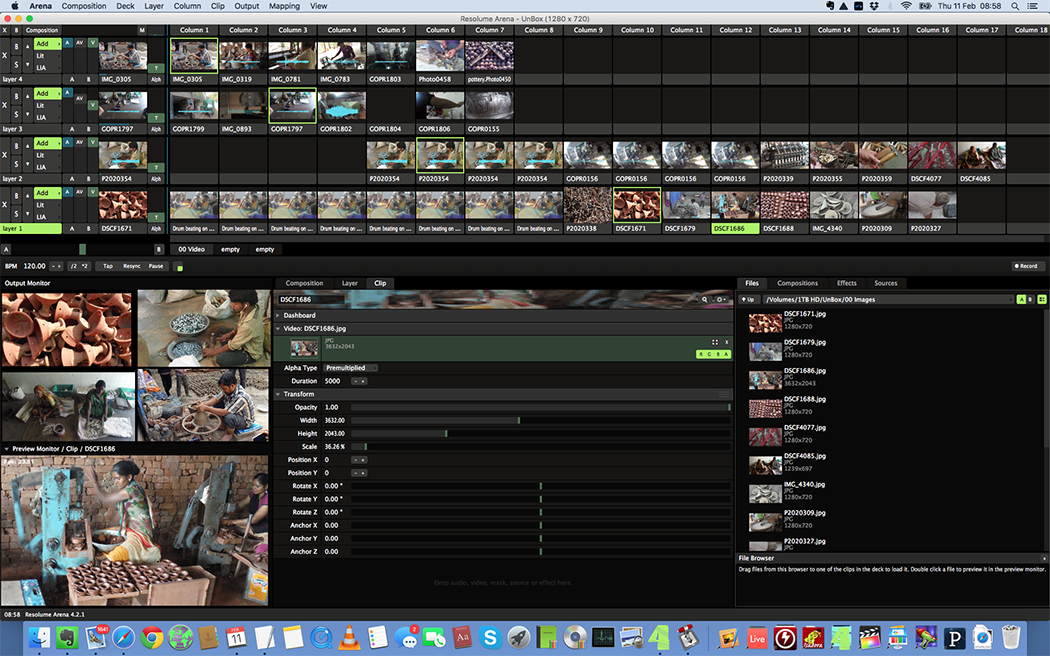
Task: Click the fullscreen-fit icon for the DSCF1686.jpg video
Action: click(714, 342)
